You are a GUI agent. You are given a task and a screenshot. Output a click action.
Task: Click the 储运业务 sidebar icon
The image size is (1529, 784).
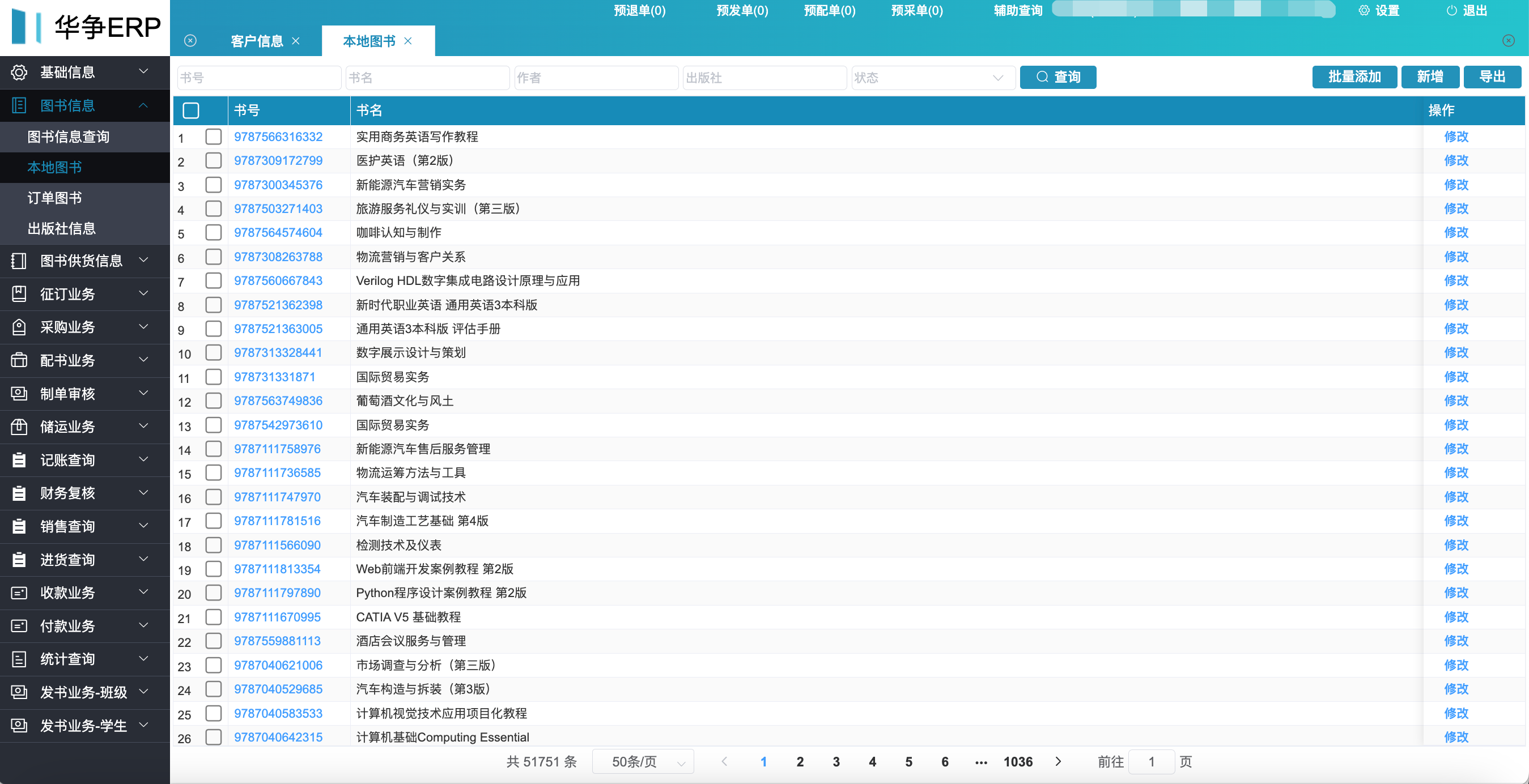pyautogui.click(x=19, y=427)
